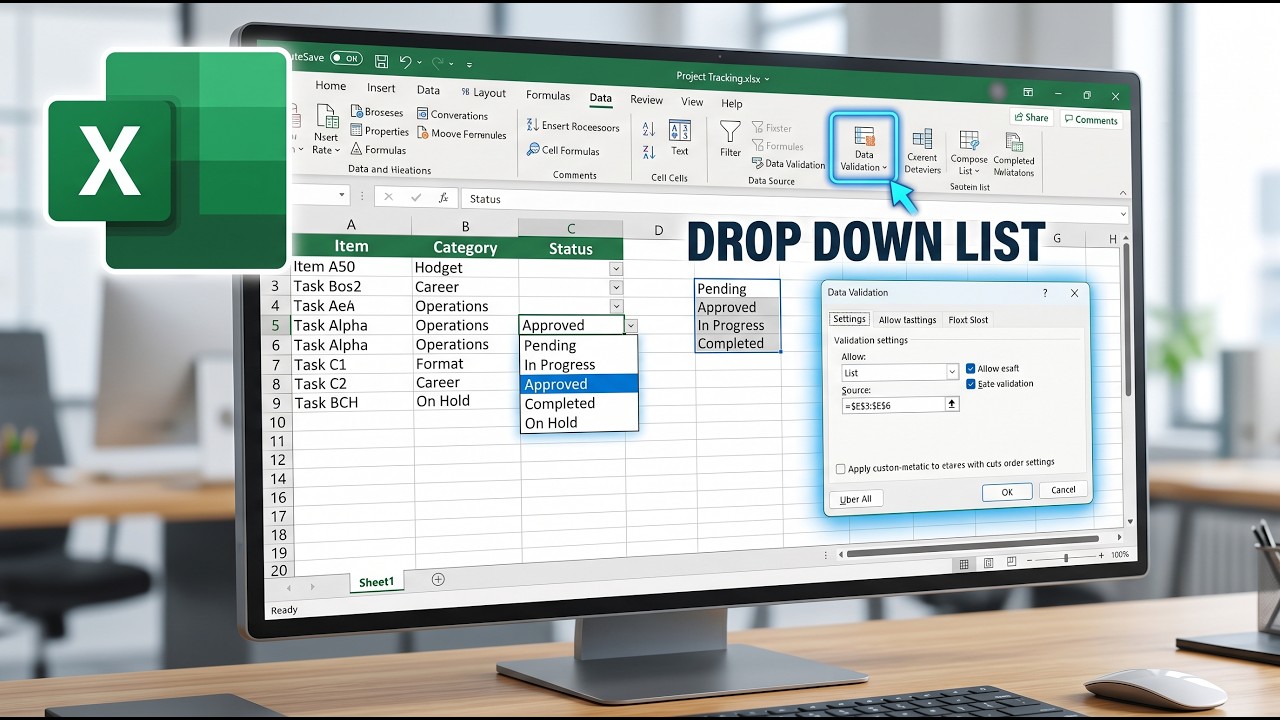Screen dimensions: 1280x720
Task: Select Completed in the dropdown list
Action: (579, 403)
